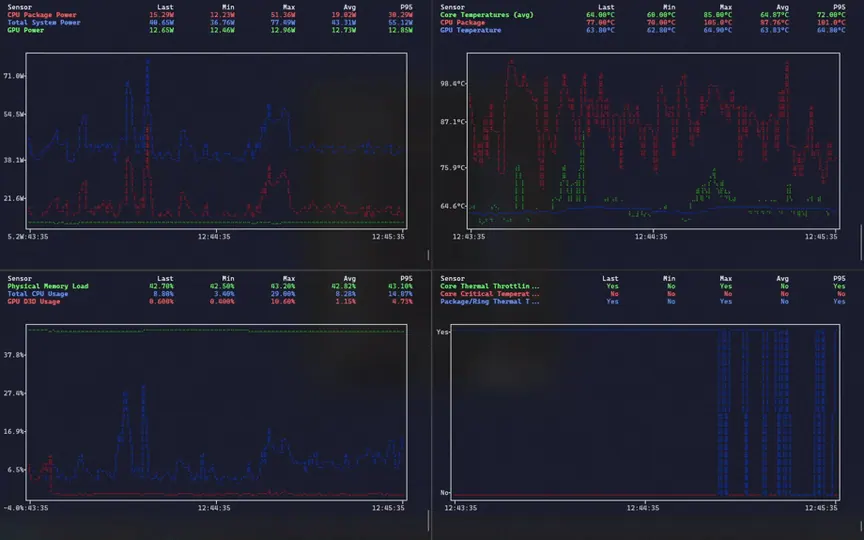Select the GPU Temperature sensor label
This screenshot has height=540, width=864.
point(471,30)
